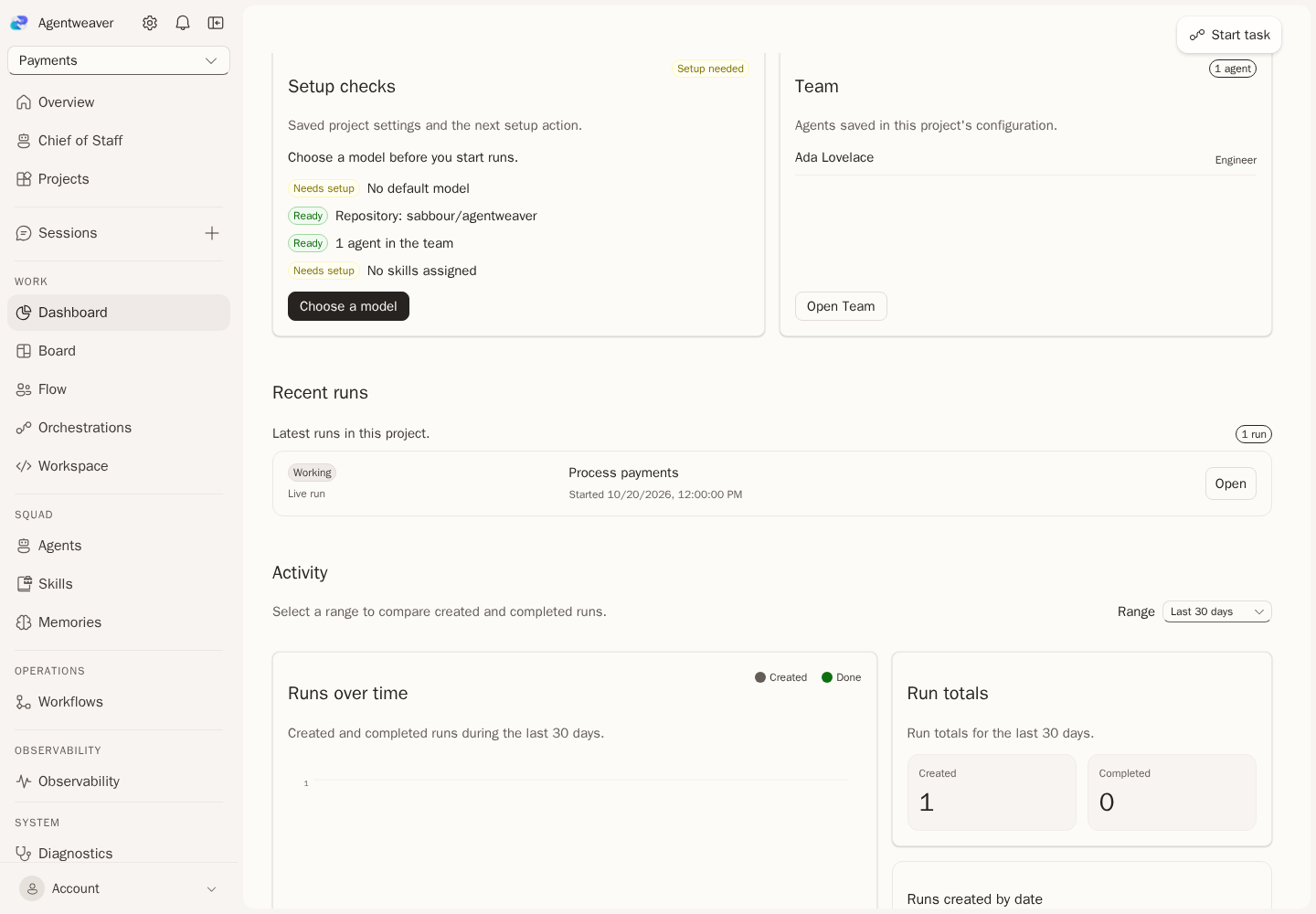Add a new session with plus icon

(212, 233)
